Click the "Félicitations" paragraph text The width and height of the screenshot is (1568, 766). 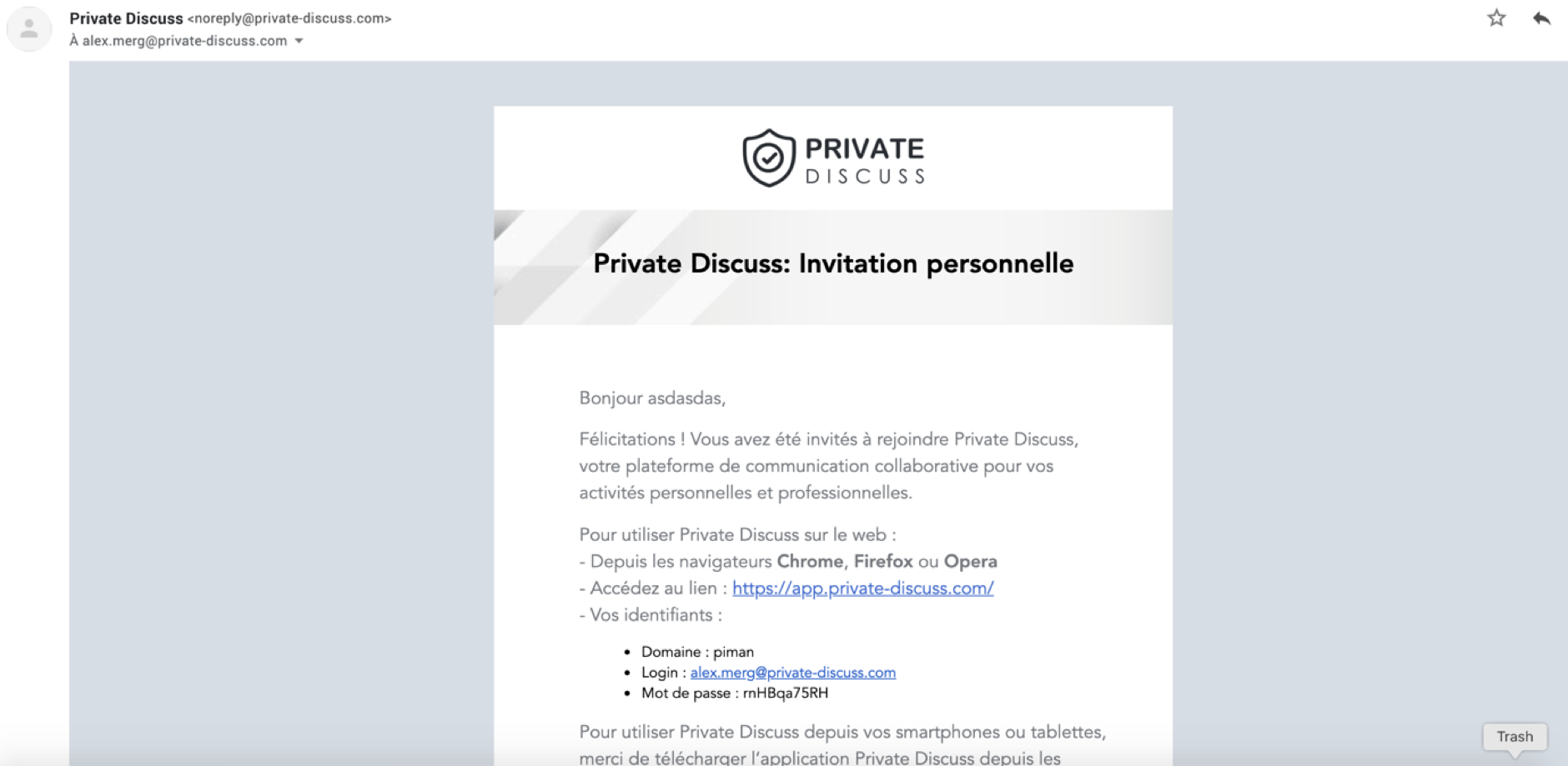[828, 466]
